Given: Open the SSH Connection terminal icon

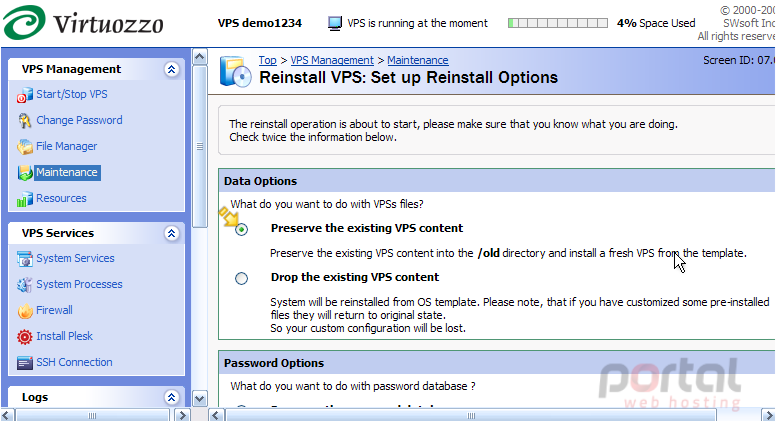Looking at the screenshot, I should click(x=25, y=363).
